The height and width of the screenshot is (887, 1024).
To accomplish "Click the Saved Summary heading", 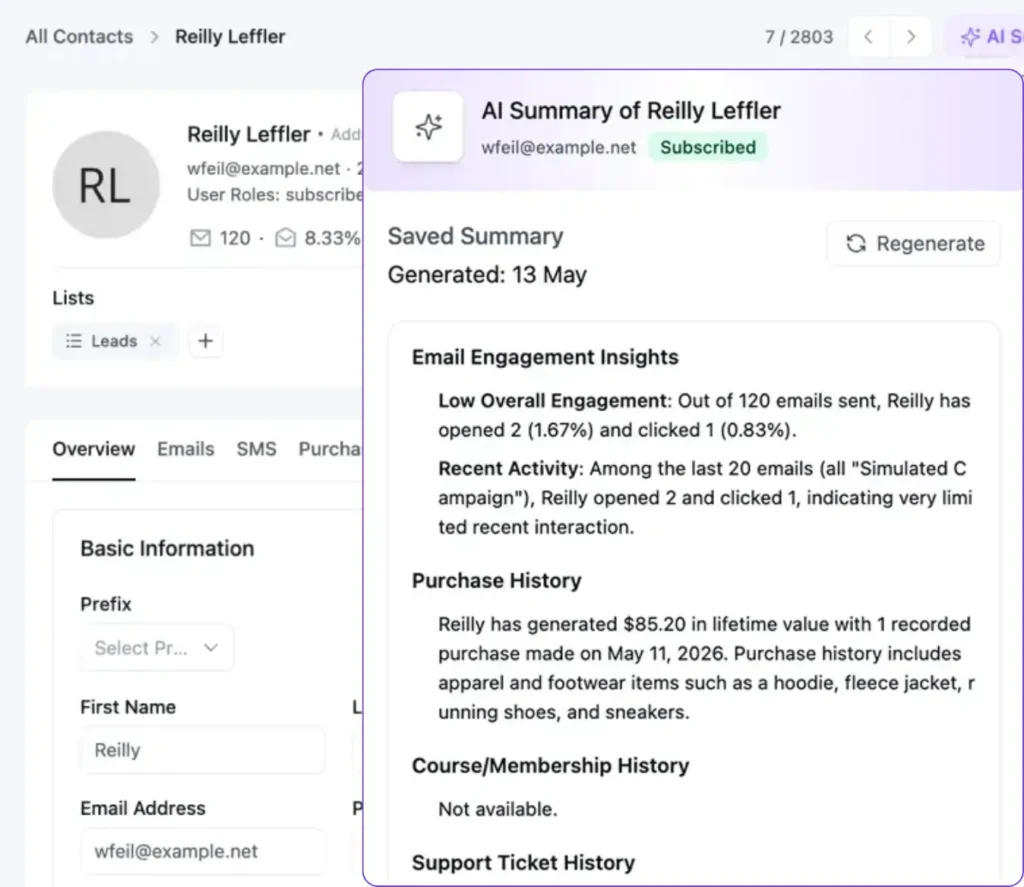I will click(x=475, y=236).
